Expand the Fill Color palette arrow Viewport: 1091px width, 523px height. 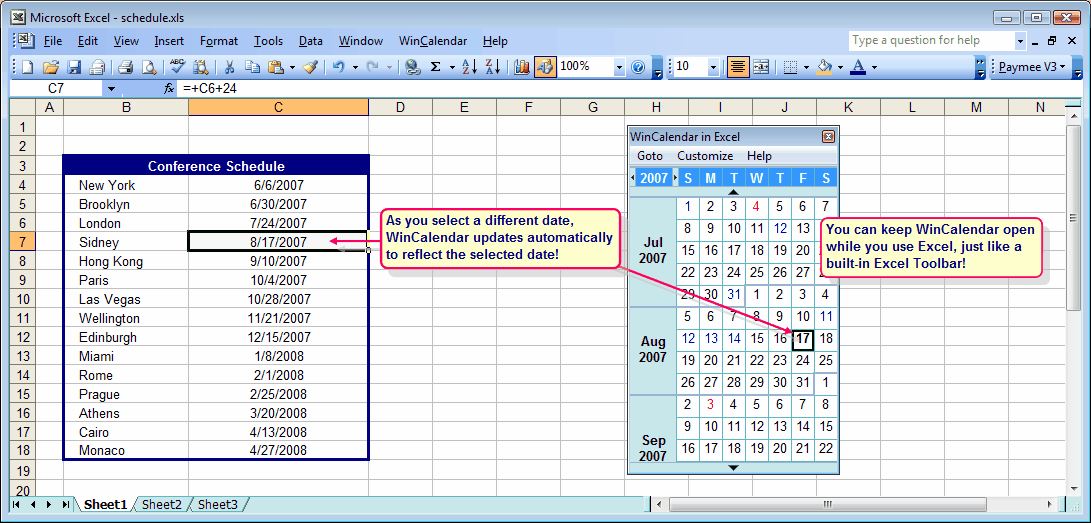[x=841, y=67]
